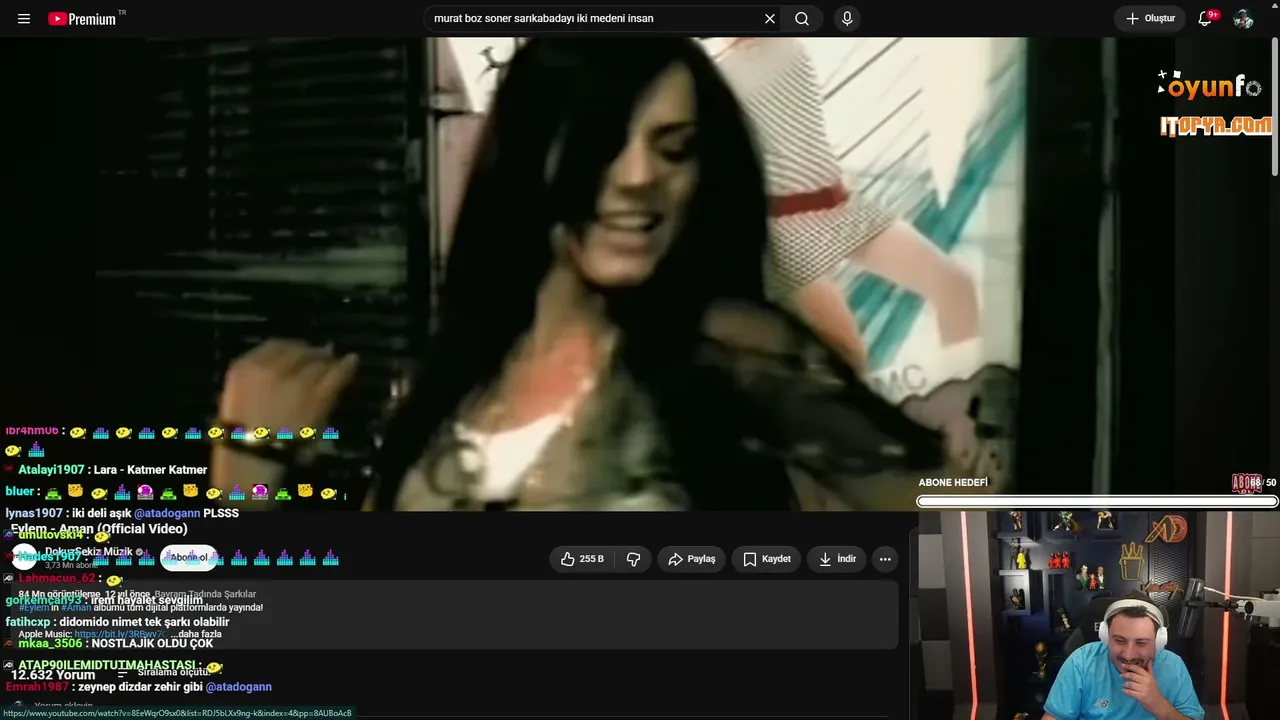1280x720 pixels.
Task: Start voice search with the microphone
Action: tap(847, 19)
